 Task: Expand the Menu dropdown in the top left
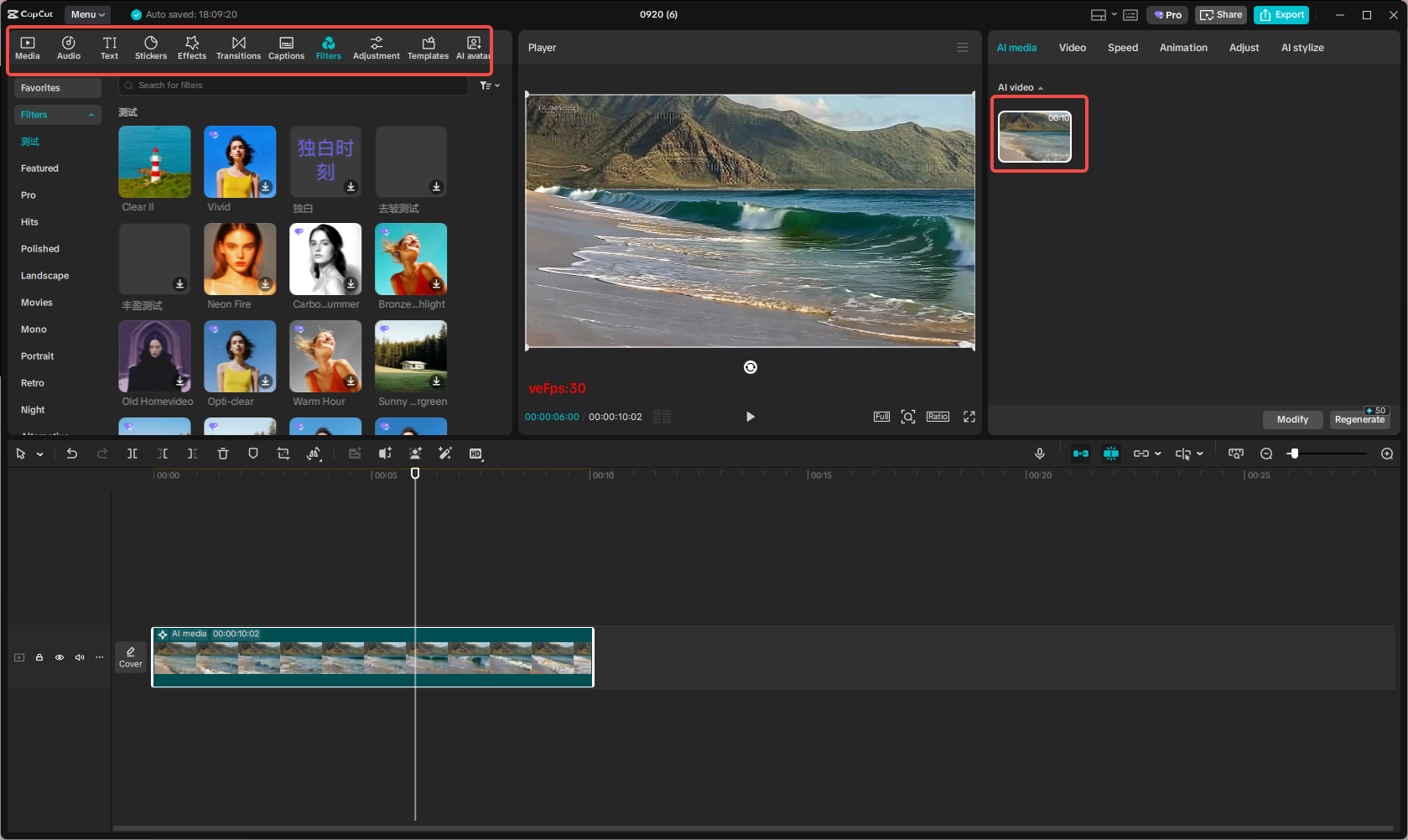87,14
